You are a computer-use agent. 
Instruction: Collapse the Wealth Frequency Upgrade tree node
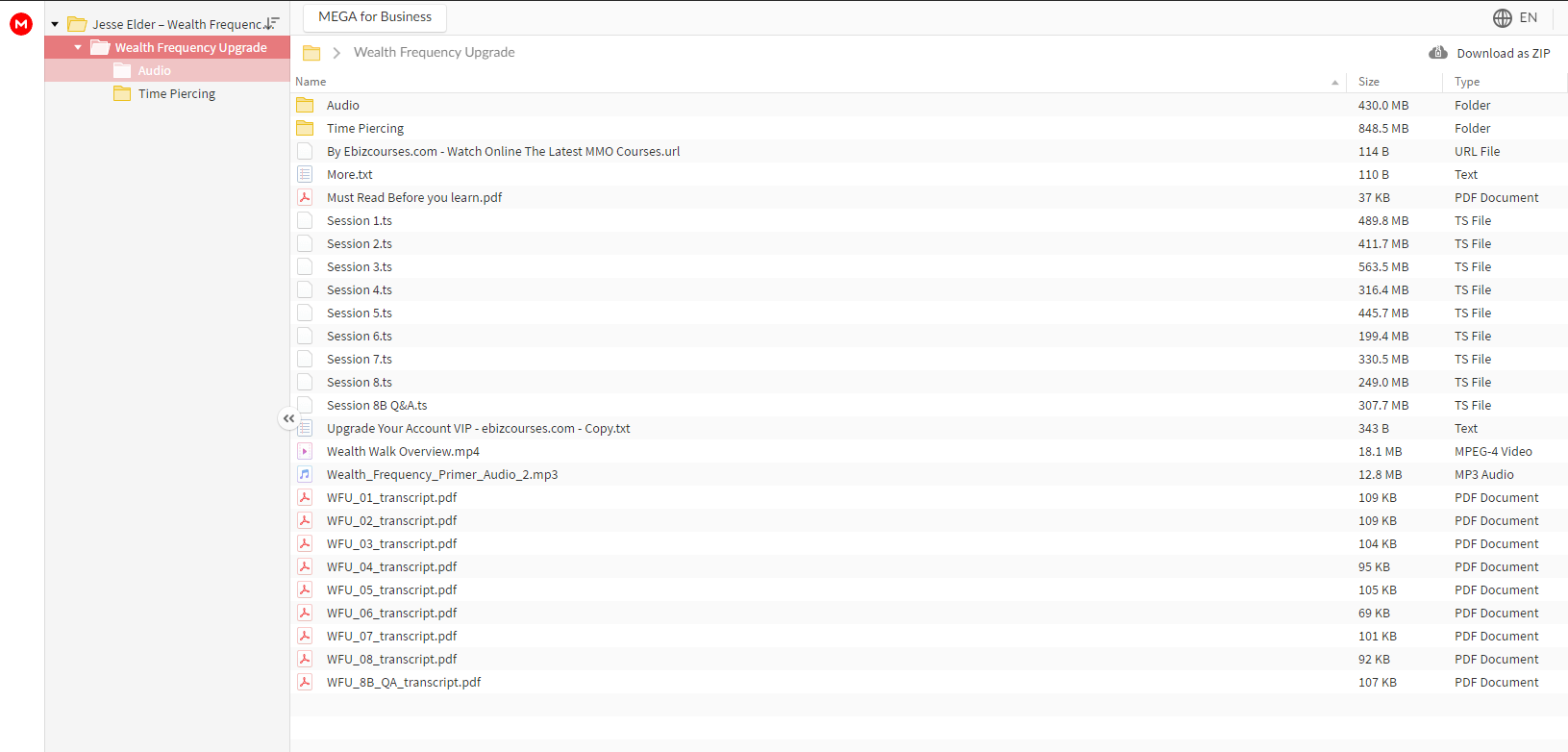(x=78, y=47)
